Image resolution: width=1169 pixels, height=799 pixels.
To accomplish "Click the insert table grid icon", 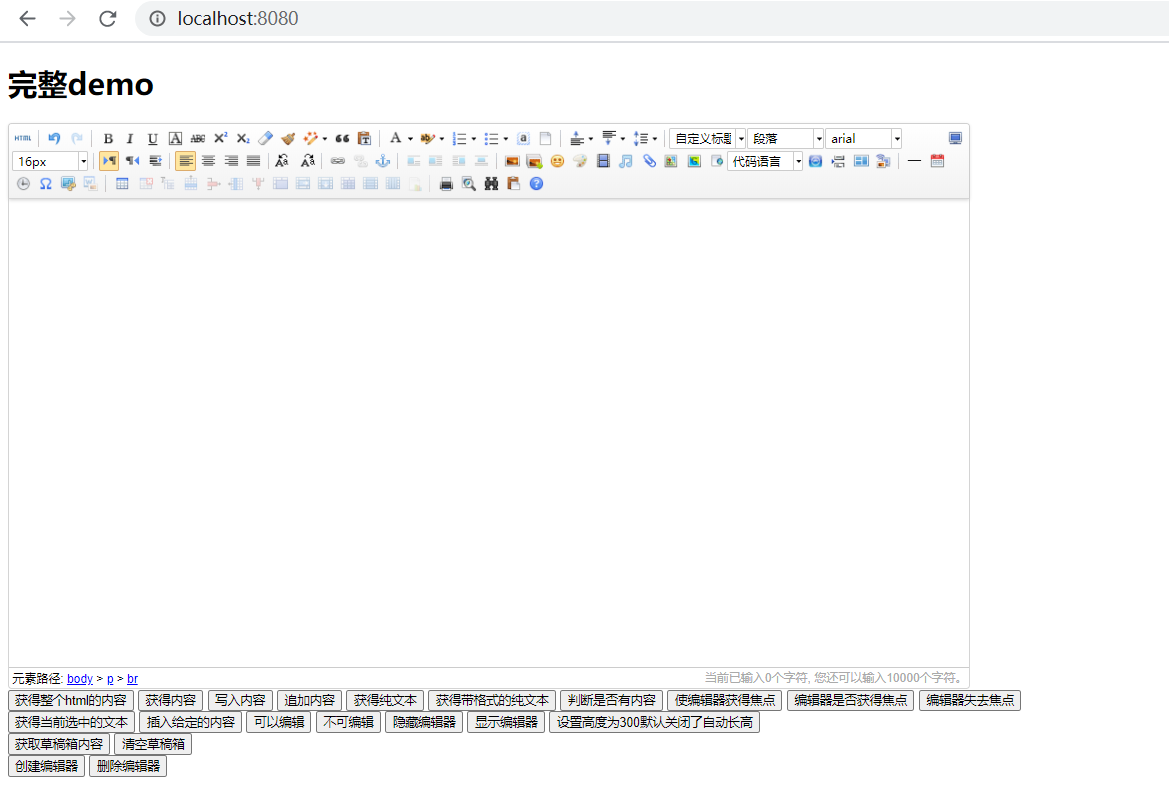I will click(x=122, y=184).
